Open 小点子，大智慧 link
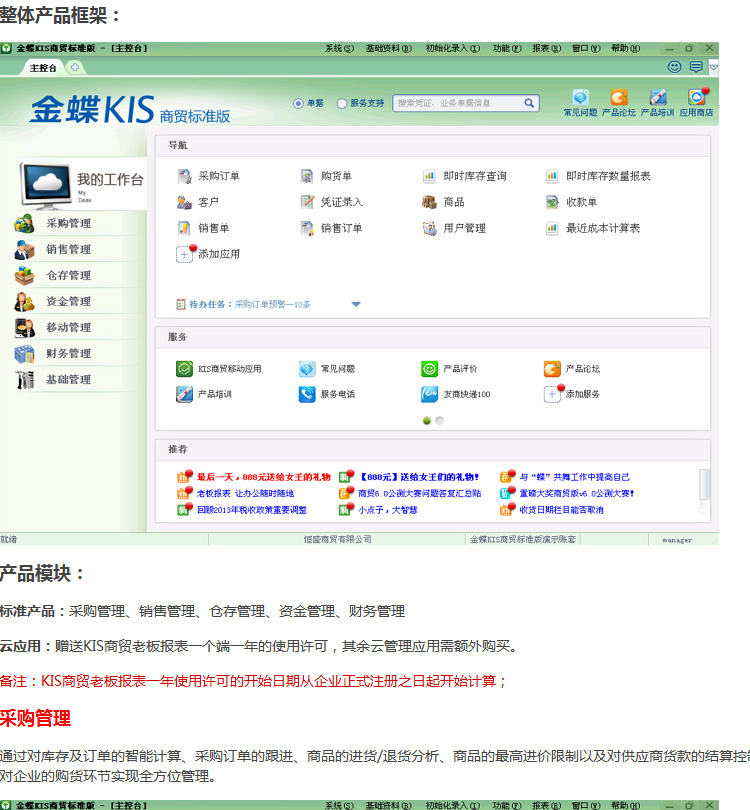The height and width of the screenshot is (810, 750). tap(387, 510)
